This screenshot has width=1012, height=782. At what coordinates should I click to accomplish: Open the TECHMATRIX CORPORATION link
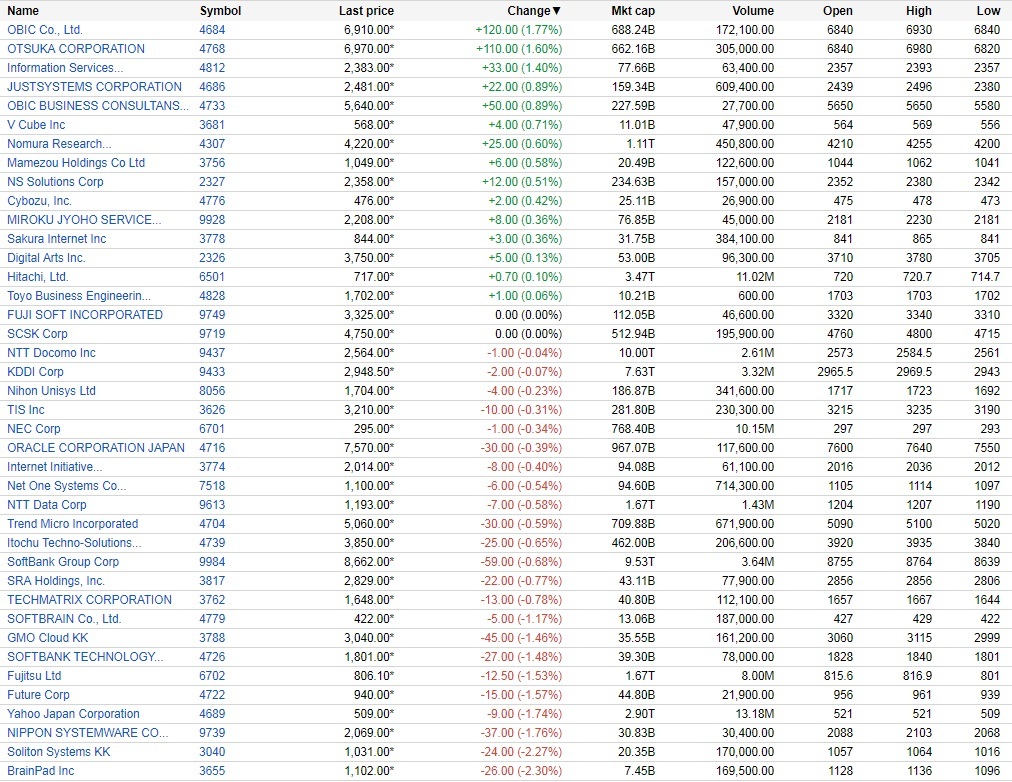(x=89, y=600)
